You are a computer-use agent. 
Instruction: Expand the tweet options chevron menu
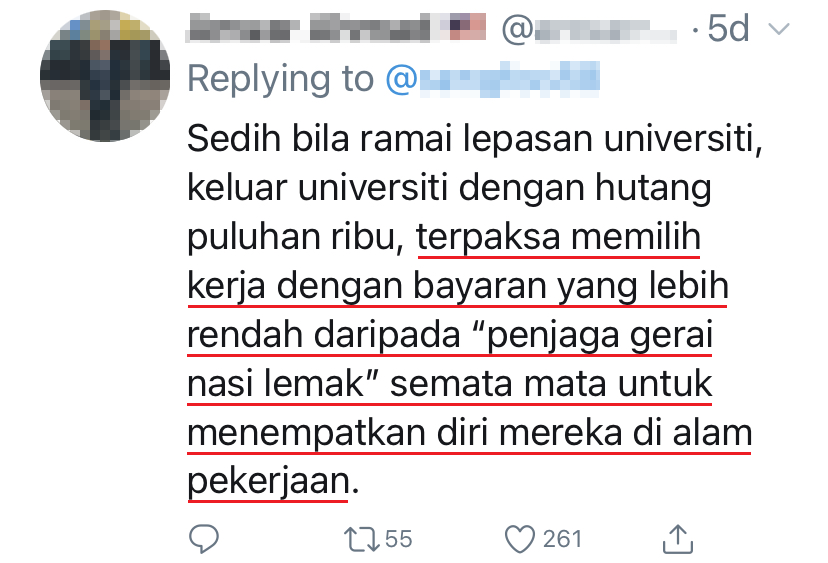click(777, 30)
